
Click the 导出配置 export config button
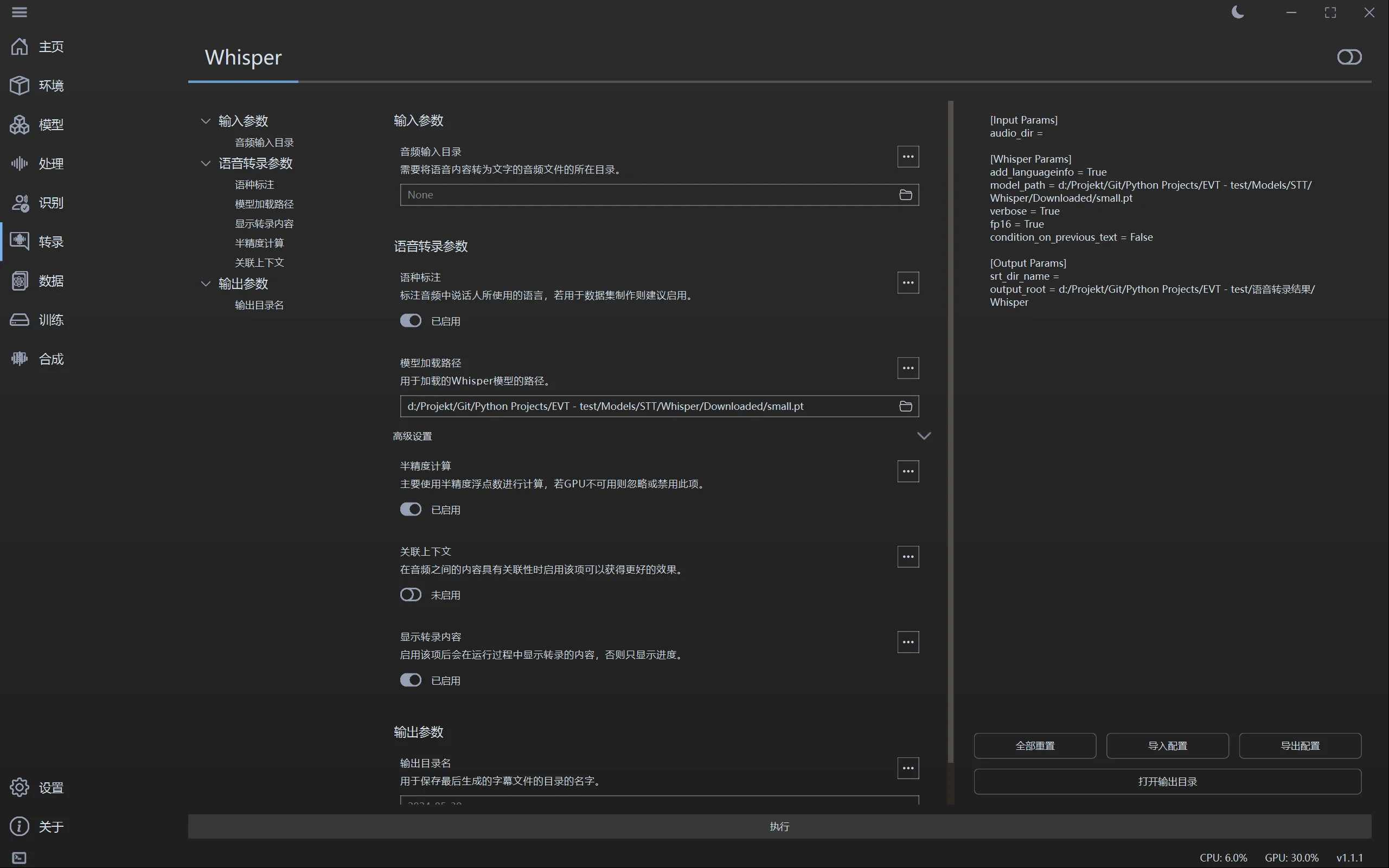1300,745
